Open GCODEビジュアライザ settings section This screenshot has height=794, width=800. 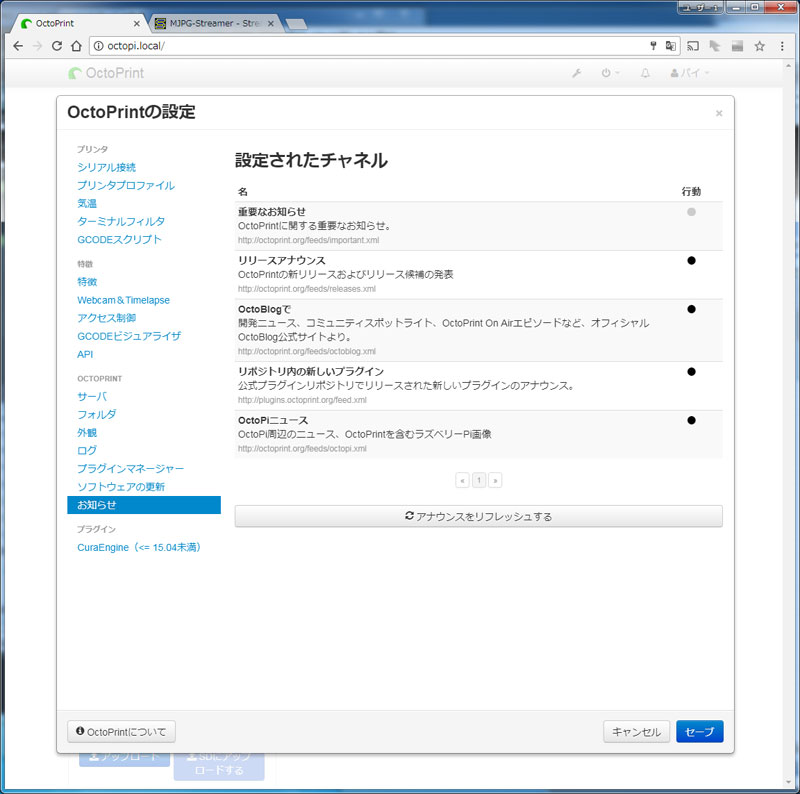tap(129, 336)
